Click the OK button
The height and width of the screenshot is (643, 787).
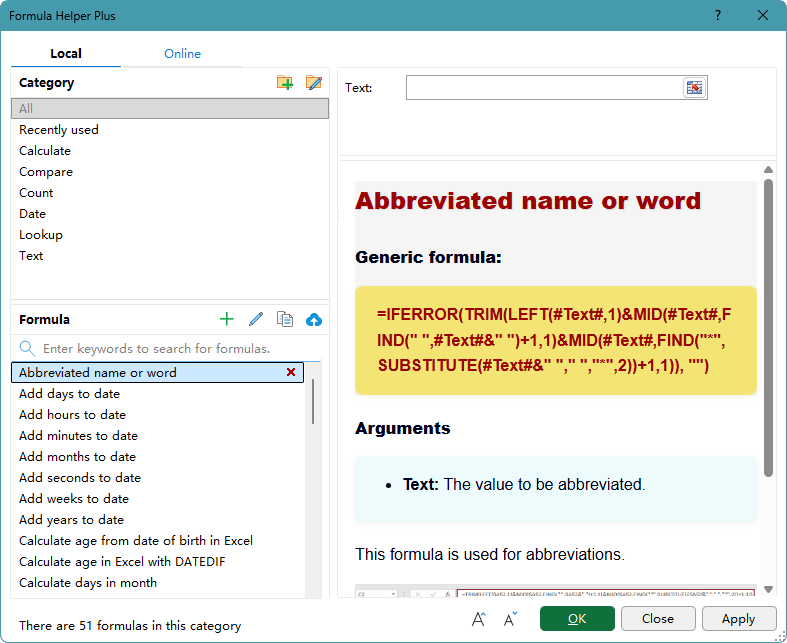point(577,618)
